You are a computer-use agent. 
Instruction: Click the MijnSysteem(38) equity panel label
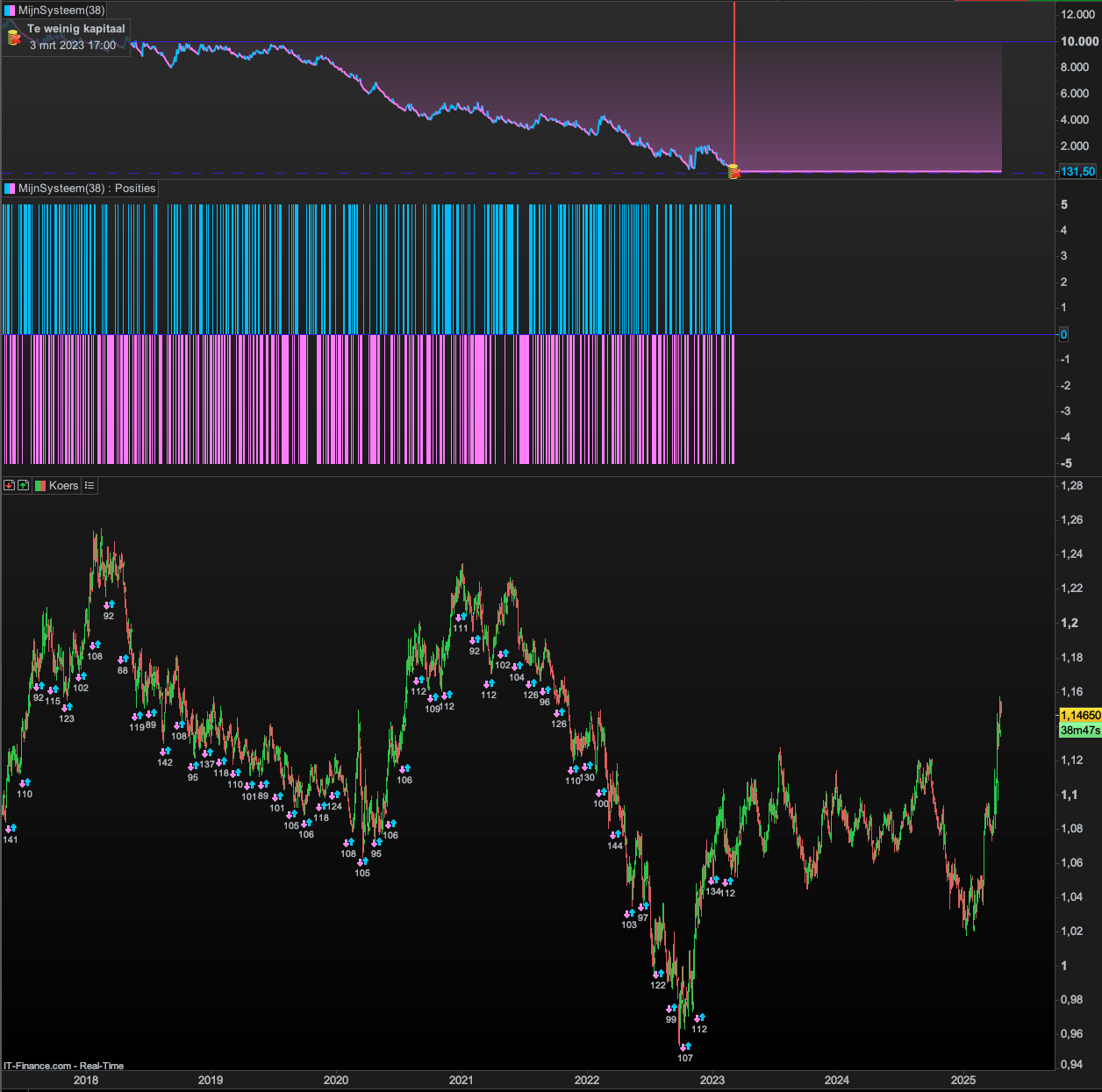pyautogui.click(x=61, y=11)
